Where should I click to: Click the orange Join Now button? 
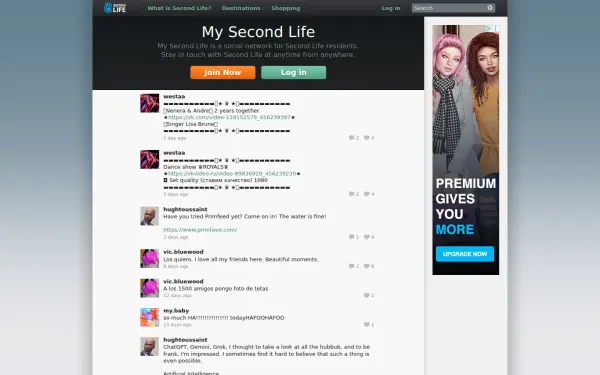pyautogui.click(x=223, y=72)
